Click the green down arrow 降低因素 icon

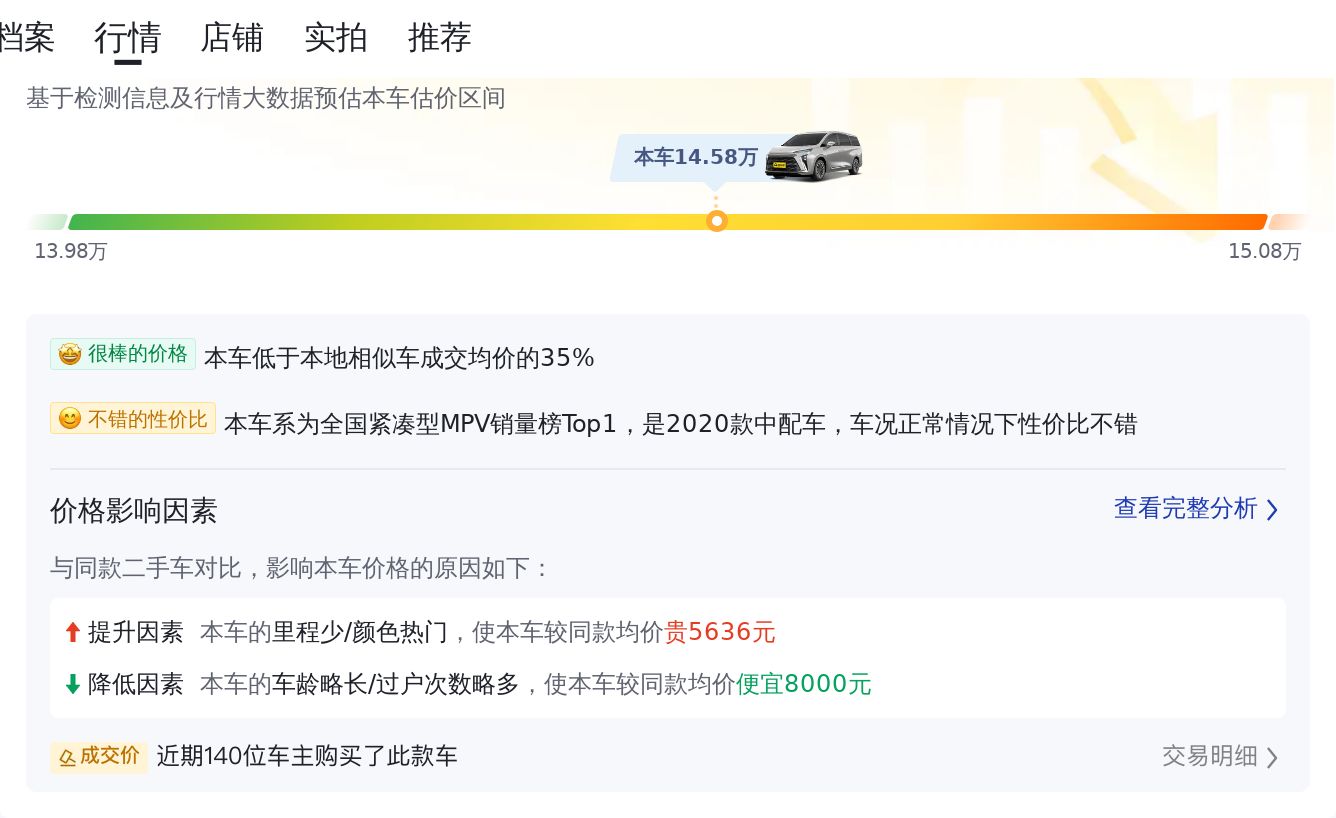point(72,684)
